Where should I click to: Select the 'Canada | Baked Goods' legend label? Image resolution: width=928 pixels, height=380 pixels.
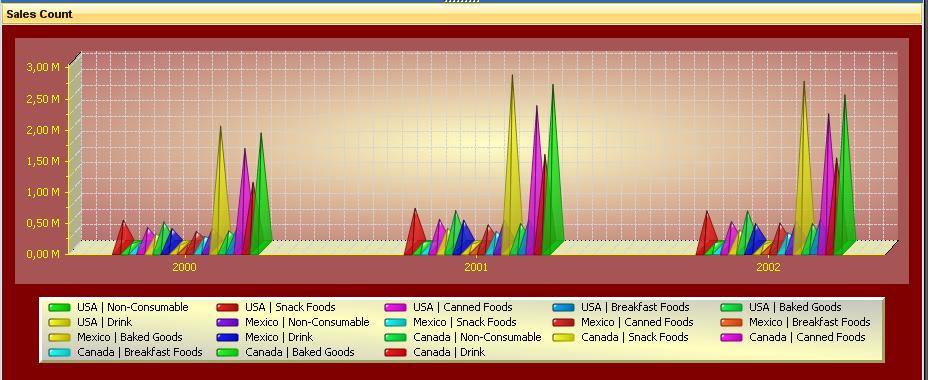[299, 352]
